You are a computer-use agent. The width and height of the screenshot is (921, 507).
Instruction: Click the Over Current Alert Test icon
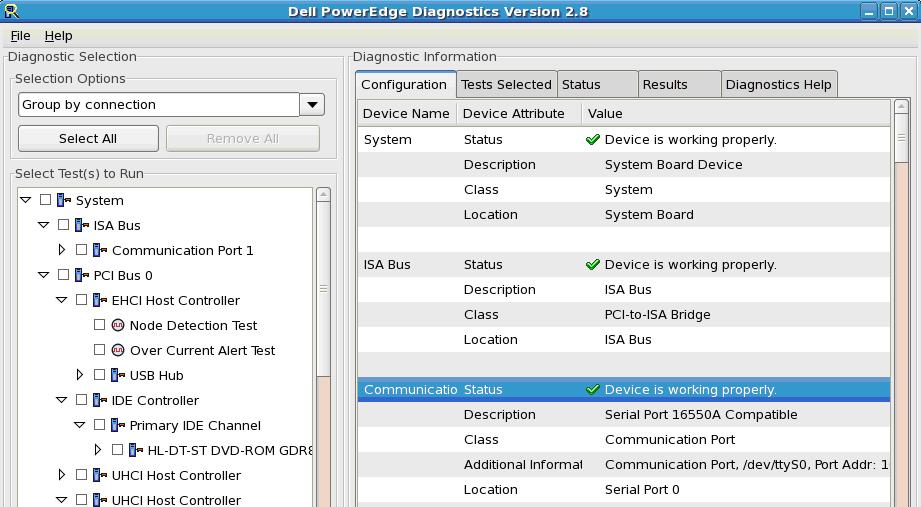[117, 350]
